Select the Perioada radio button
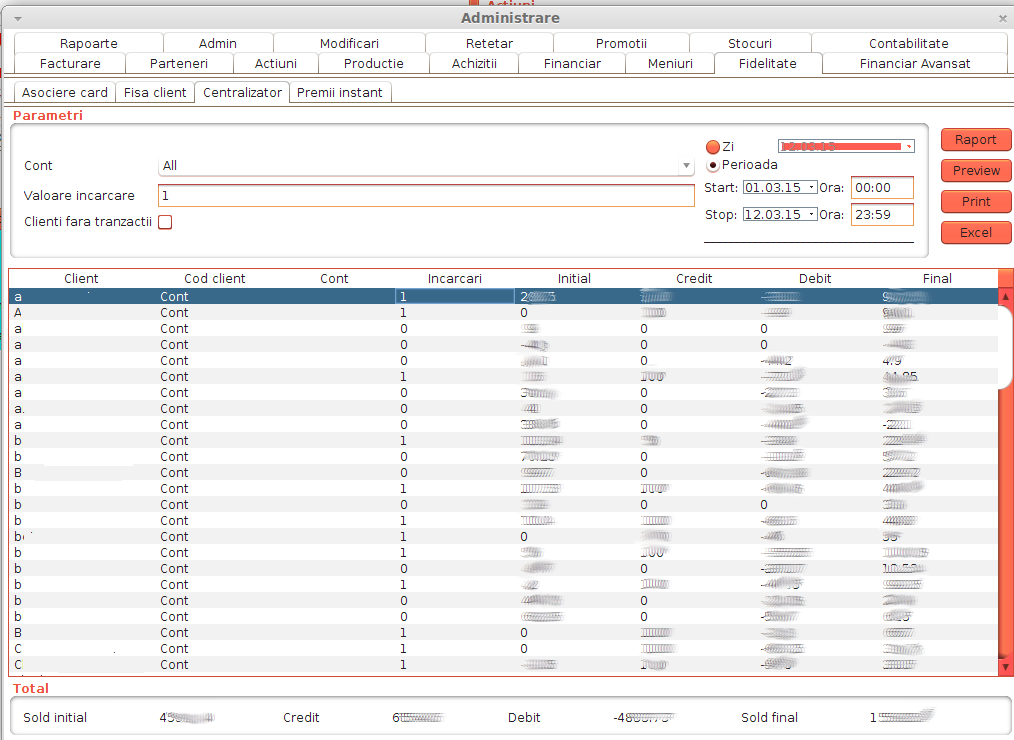The height and width of the screenshot is (740, 1014). pyautogui.click(x=713, y=166)
